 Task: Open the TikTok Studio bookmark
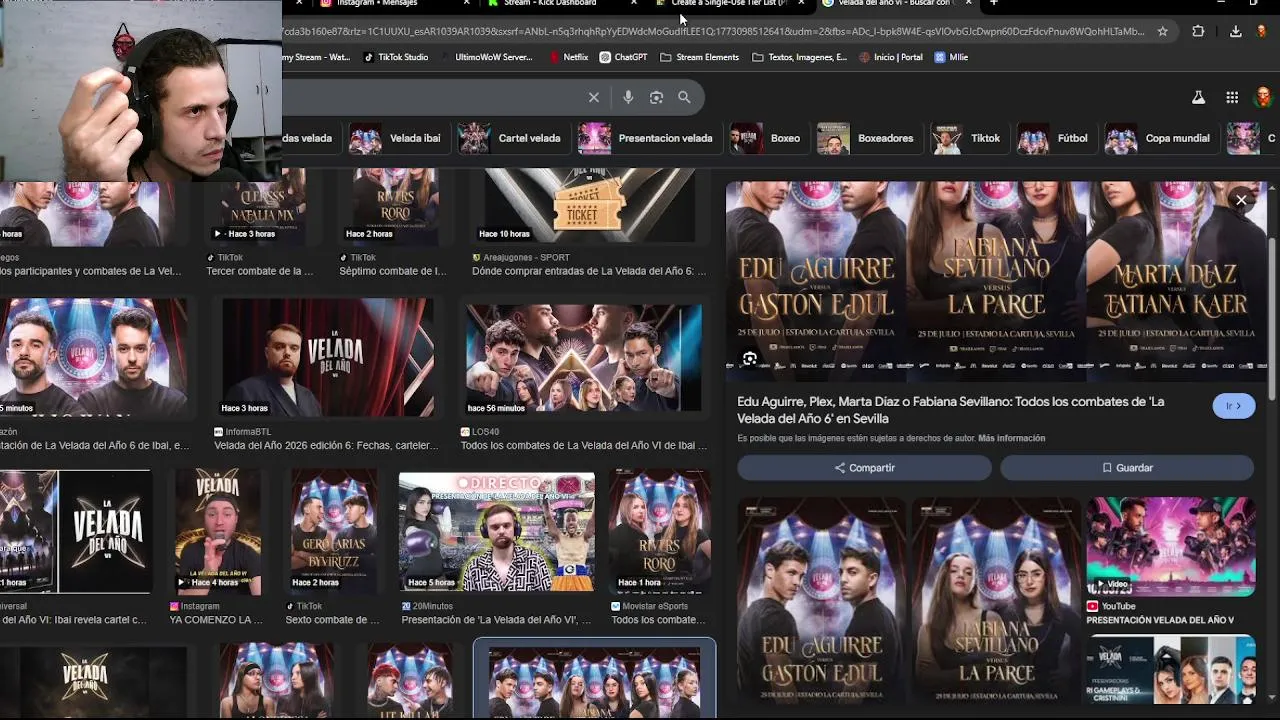(x=396, y=57)
